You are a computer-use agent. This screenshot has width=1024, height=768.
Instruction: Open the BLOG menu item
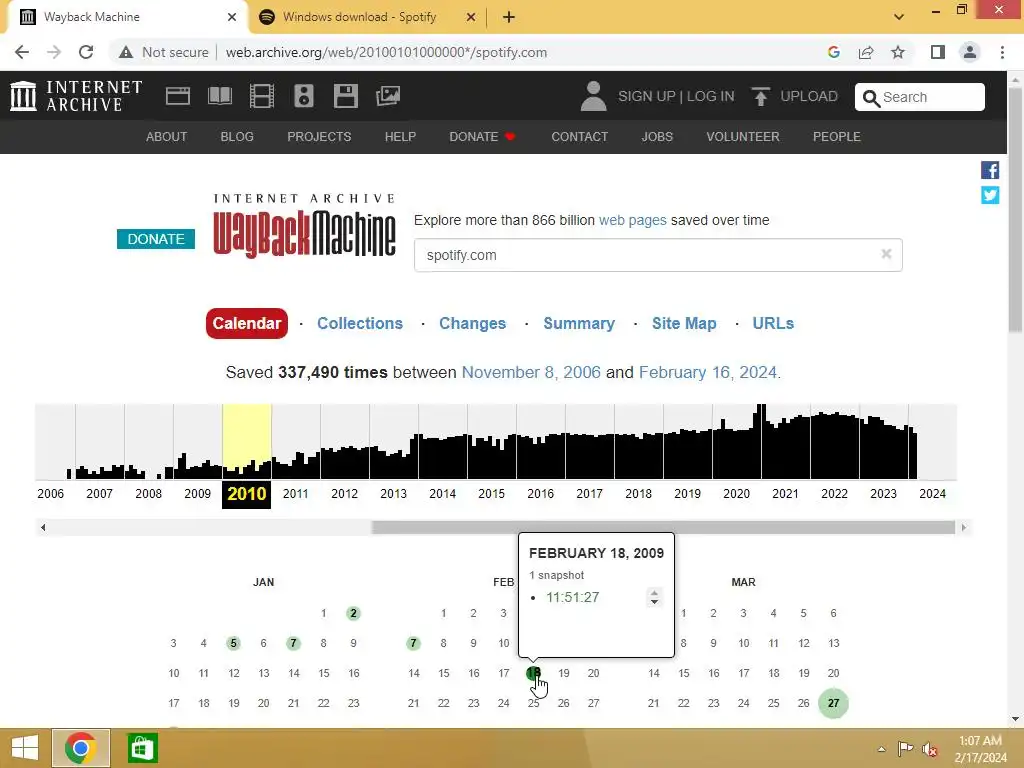[x=237, y=136]
